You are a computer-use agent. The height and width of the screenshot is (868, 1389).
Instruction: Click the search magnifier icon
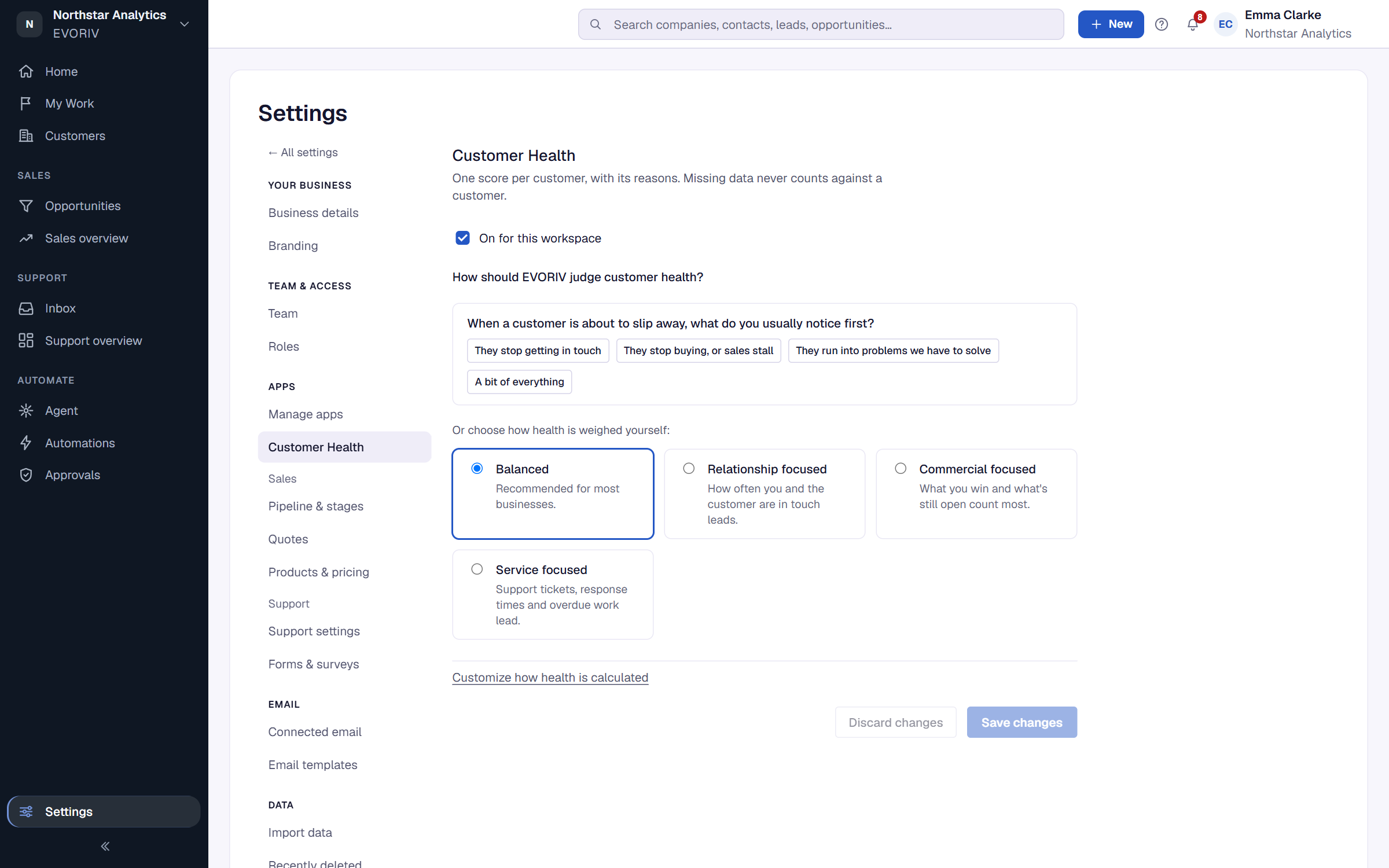[x=595, y=24]
